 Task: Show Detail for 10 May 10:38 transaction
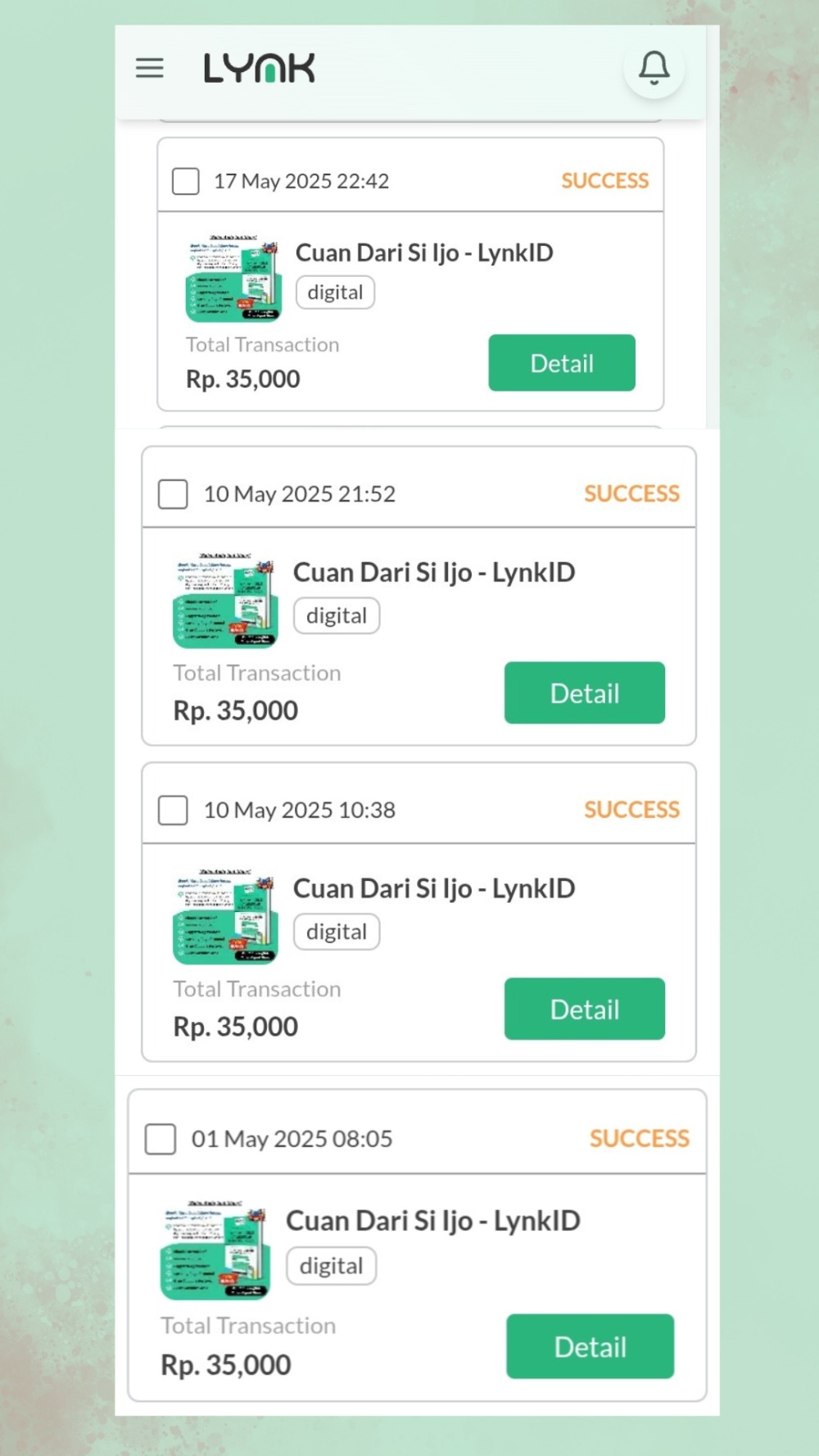click(x=584, y=1009)
